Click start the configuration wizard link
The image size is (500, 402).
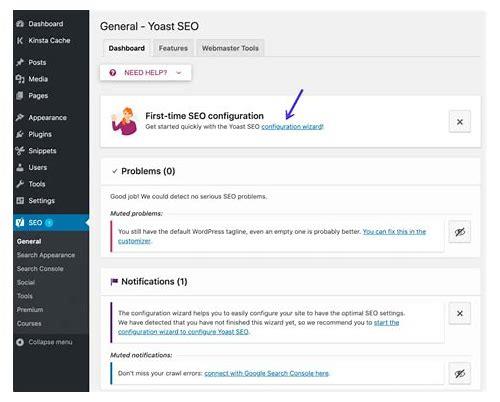tap(386, 323)
